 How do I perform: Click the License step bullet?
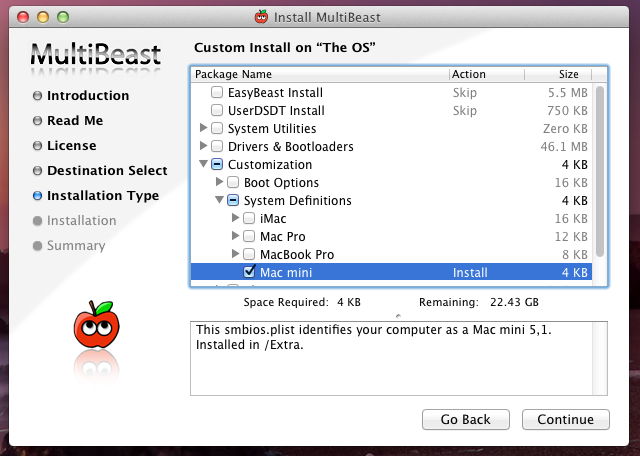(x=37, y=146)
